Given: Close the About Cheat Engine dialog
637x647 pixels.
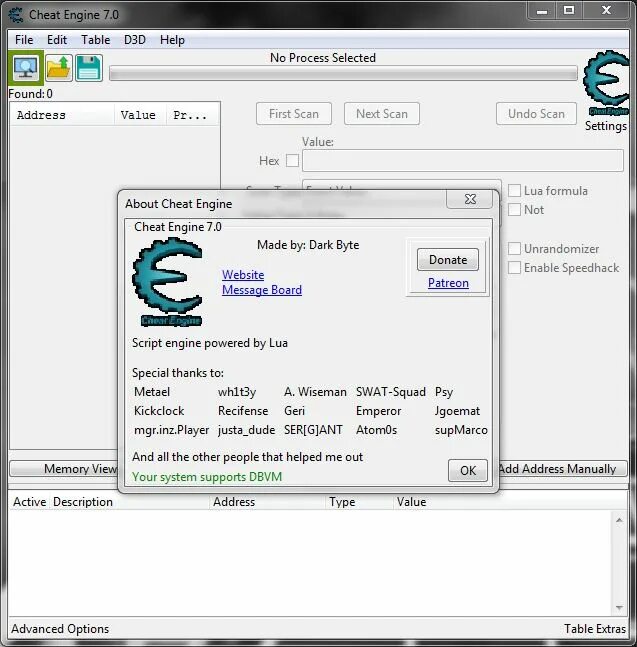Looking at the screenshot, I should point(469,199).
